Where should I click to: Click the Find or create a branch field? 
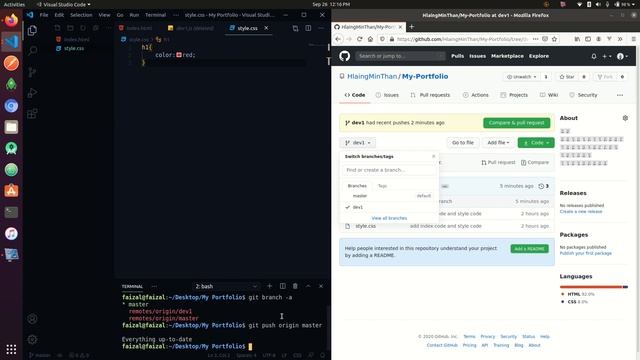(x=389, y=170)
